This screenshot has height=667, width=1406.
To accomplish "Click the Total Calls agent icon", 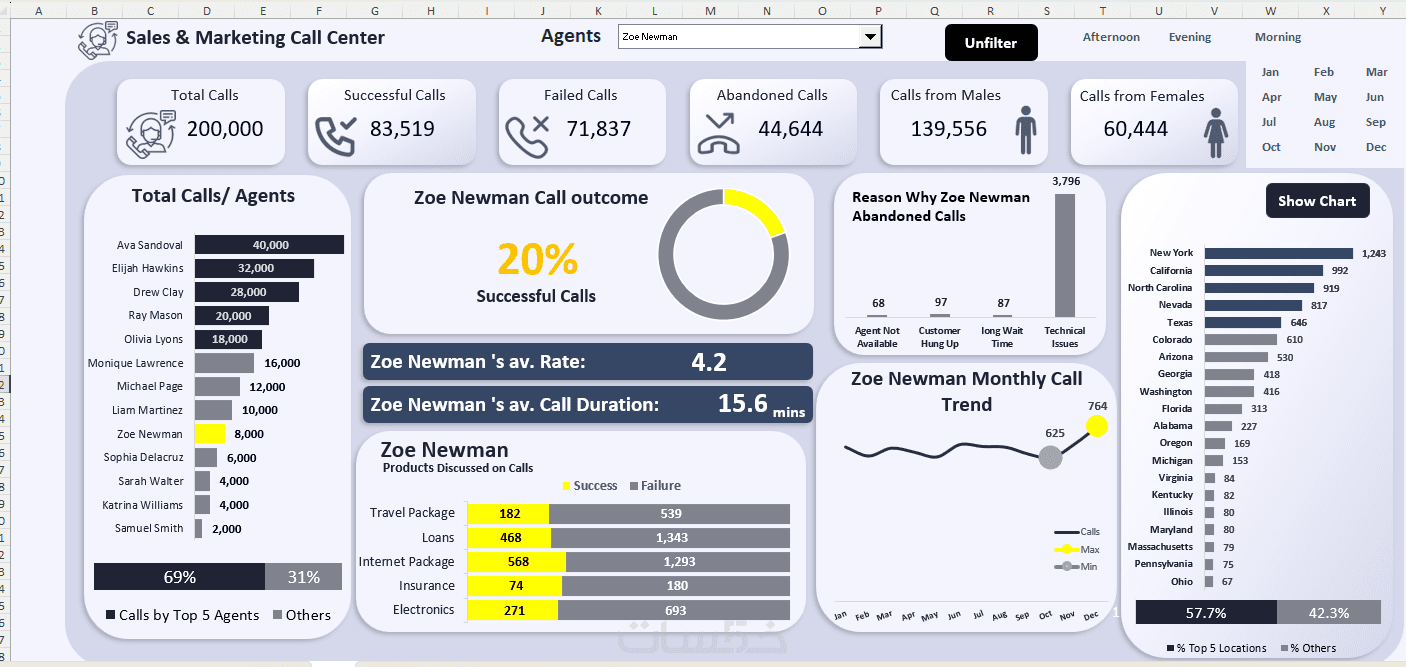I will pos(151,136).
